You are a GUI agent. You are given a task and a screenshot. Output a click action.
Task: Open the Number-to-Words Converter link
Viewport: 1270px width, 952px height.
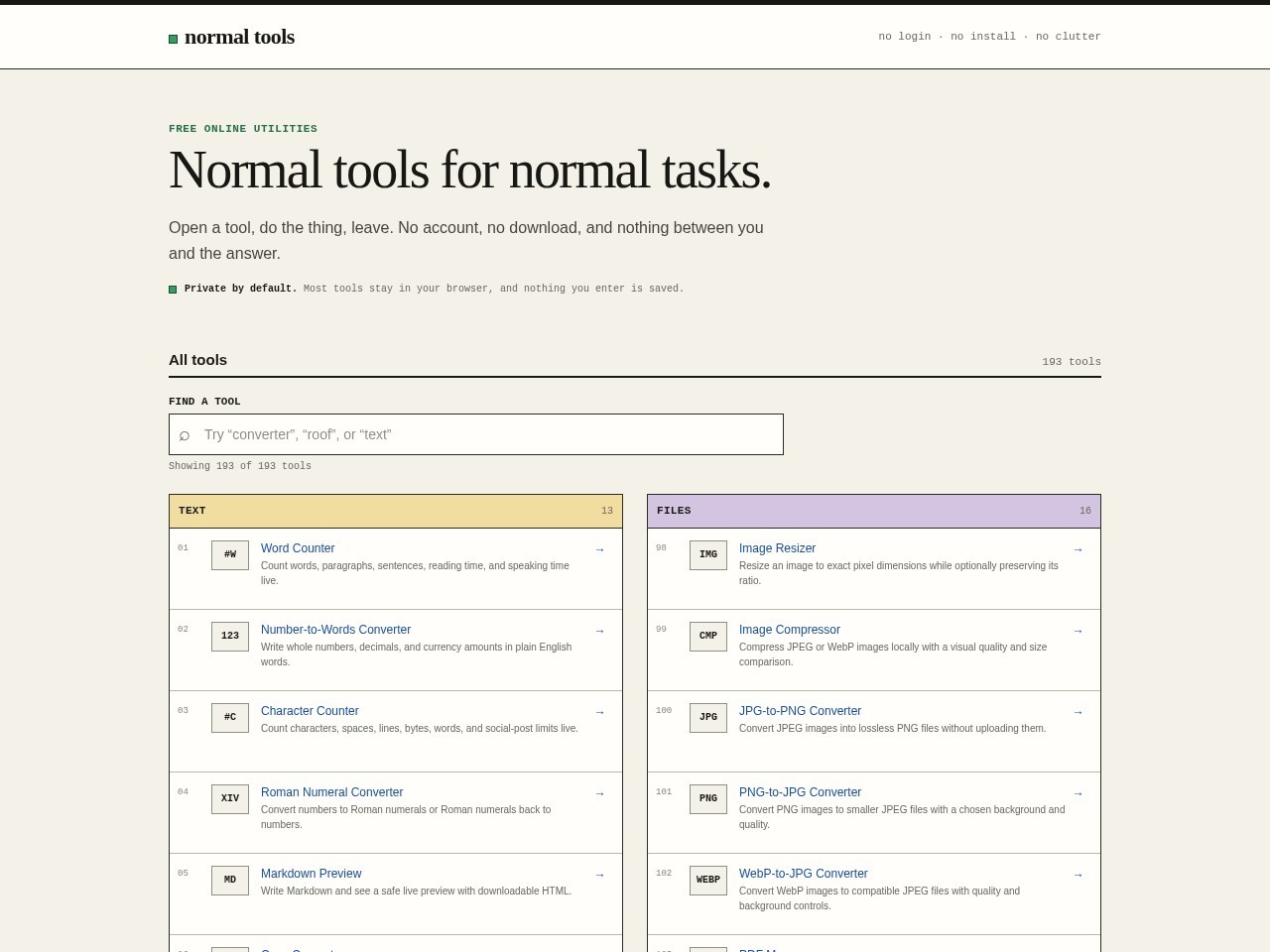335,630
